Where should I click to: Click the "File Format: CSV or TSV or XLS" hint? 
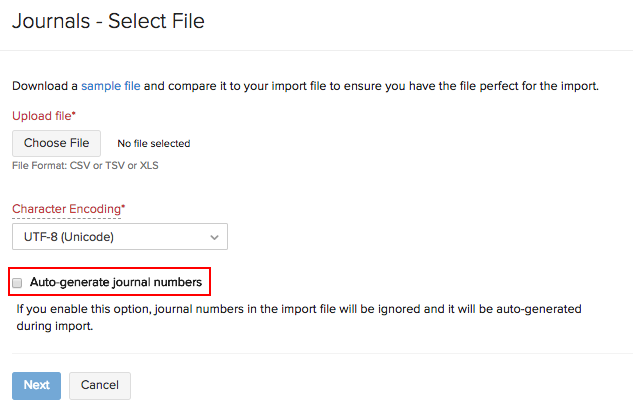85,165
